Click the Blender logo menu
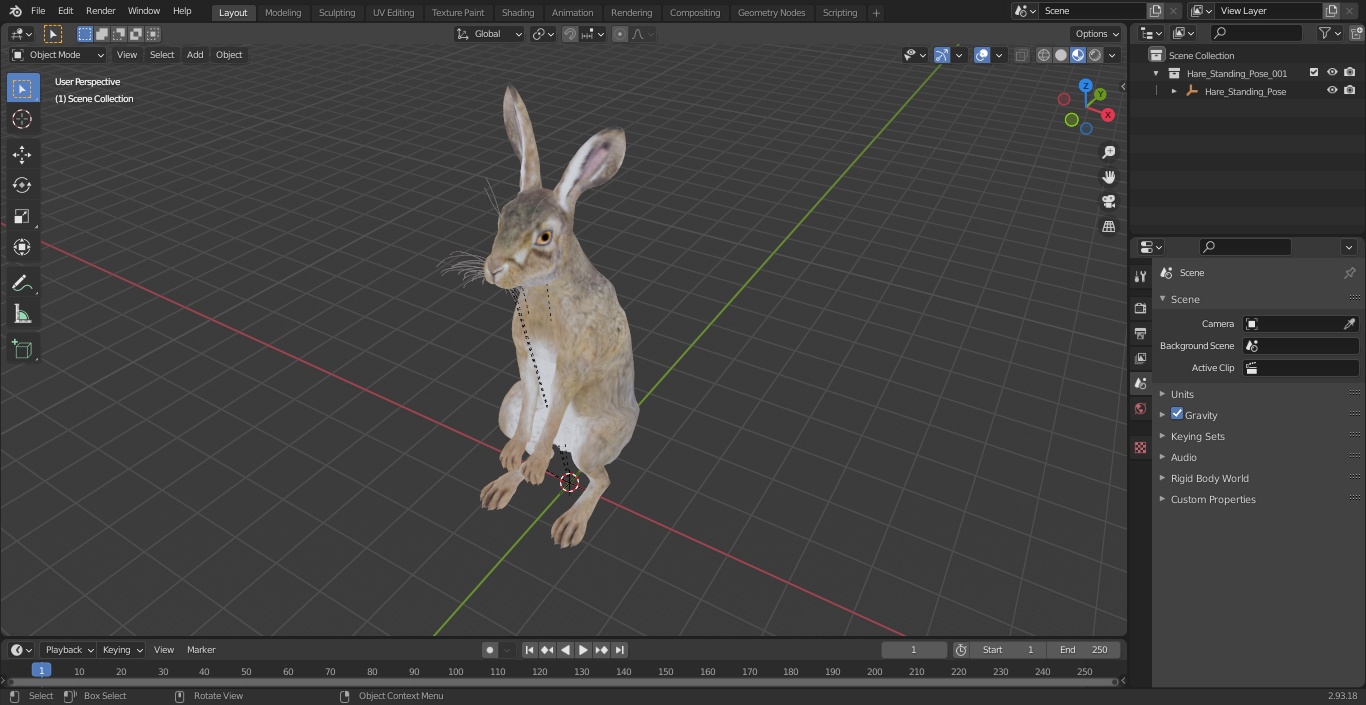1366x705 pixels. coord(15,11)
